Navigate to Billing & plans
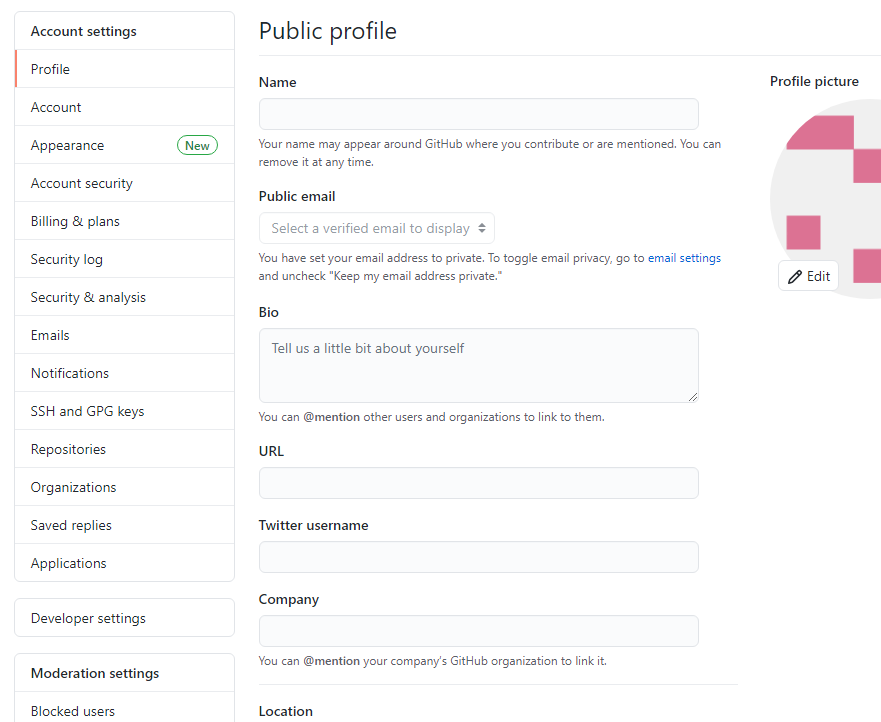The height and width of the screenshot is (722, 881). (75, 221)
